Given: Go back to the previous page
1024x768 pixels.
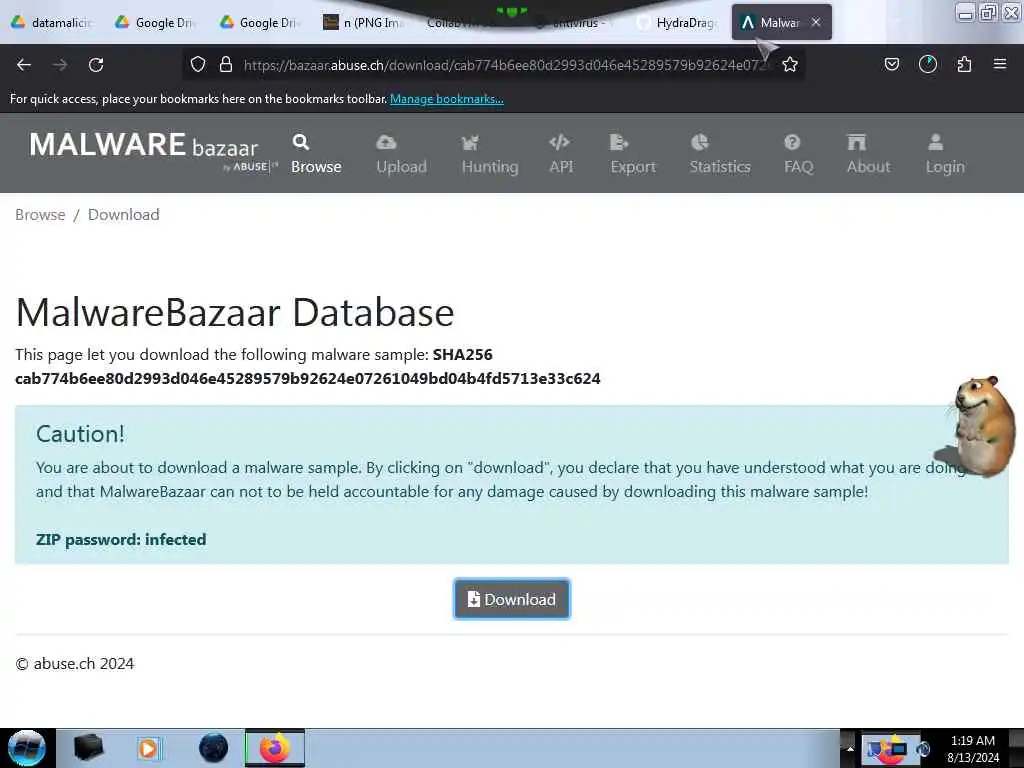Looking at the screenshot, I should 24,65.
